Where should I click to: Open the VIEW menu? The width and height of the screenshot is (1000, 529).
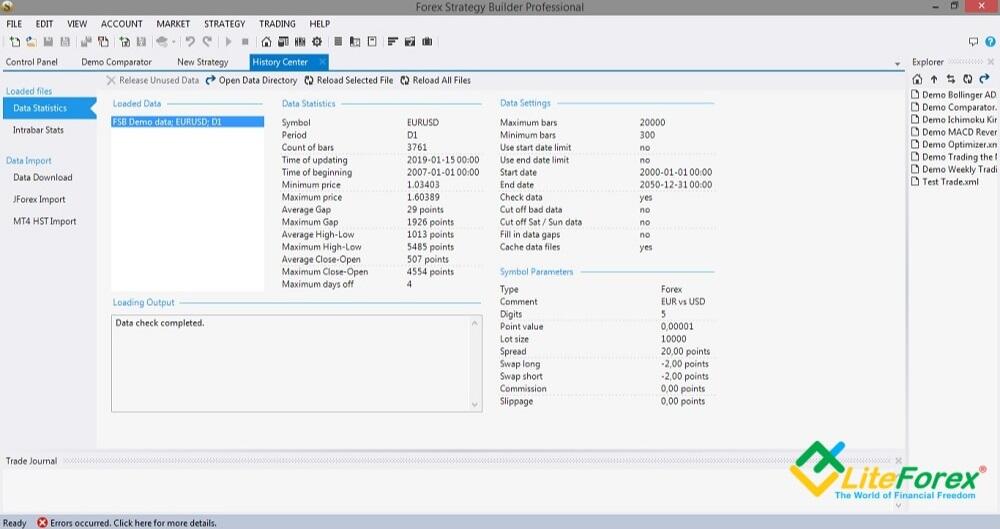77,24
